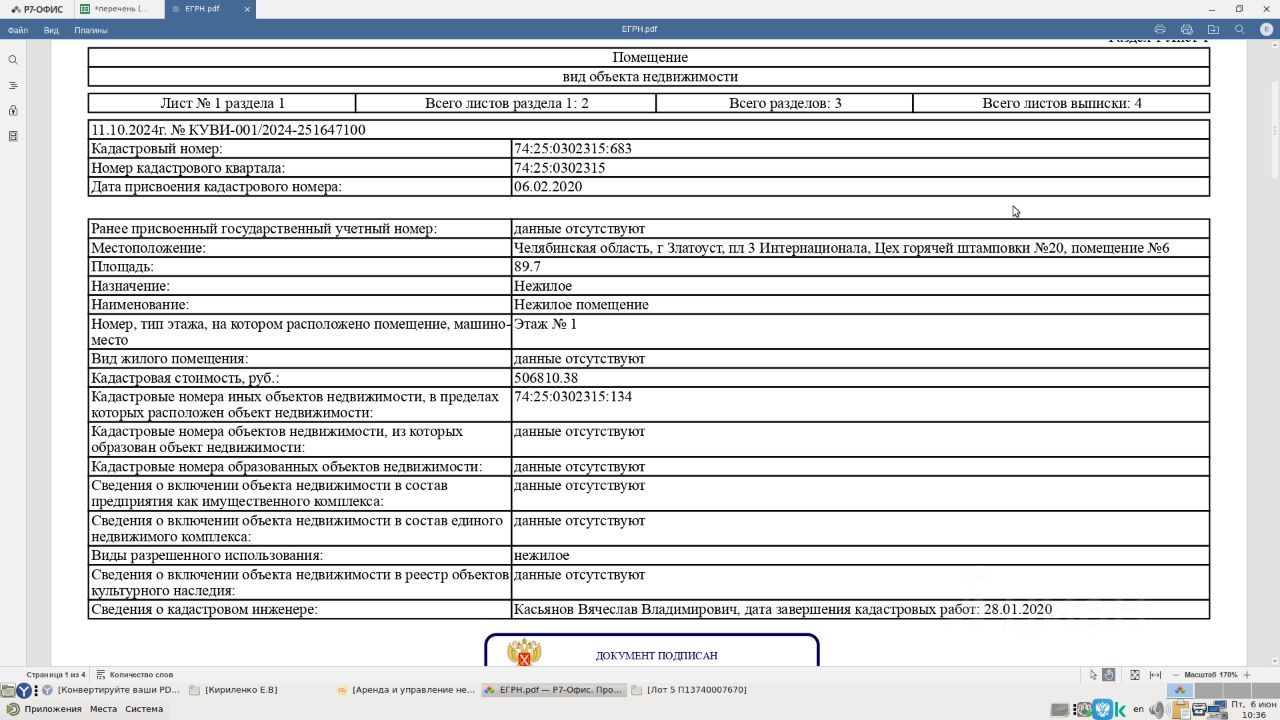Screen dimensions: 1280x720
Task: Click fit to width icon
Action: [x=1155, y=675]
